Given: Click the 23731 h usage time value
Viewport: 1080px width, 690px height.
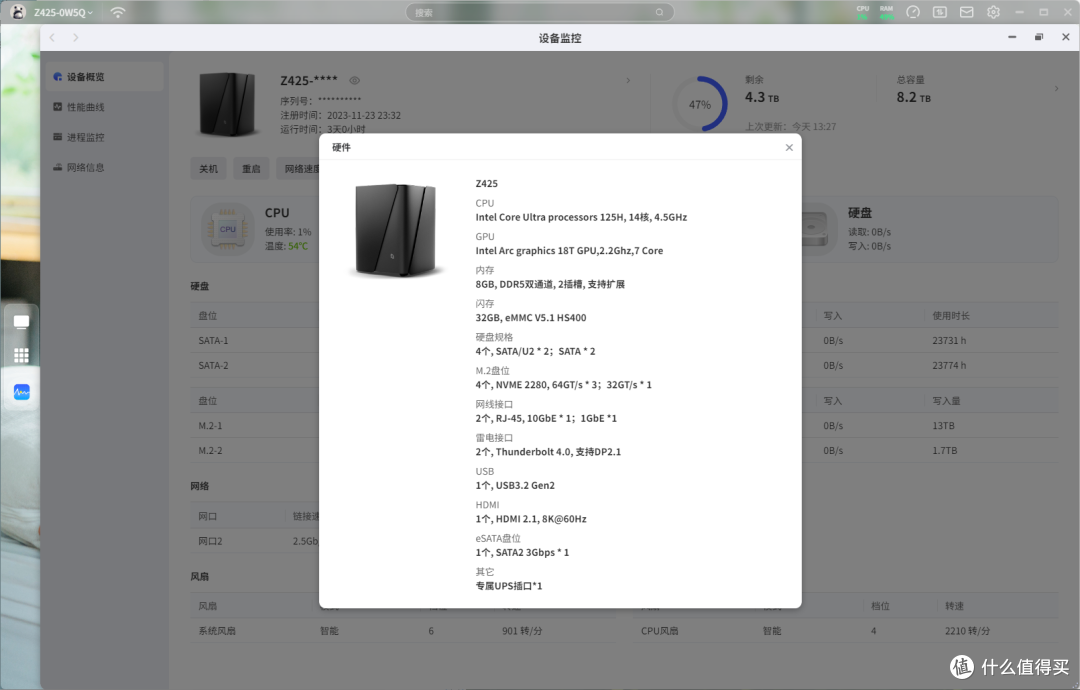Looking at the screenshot, I should 949,341.
